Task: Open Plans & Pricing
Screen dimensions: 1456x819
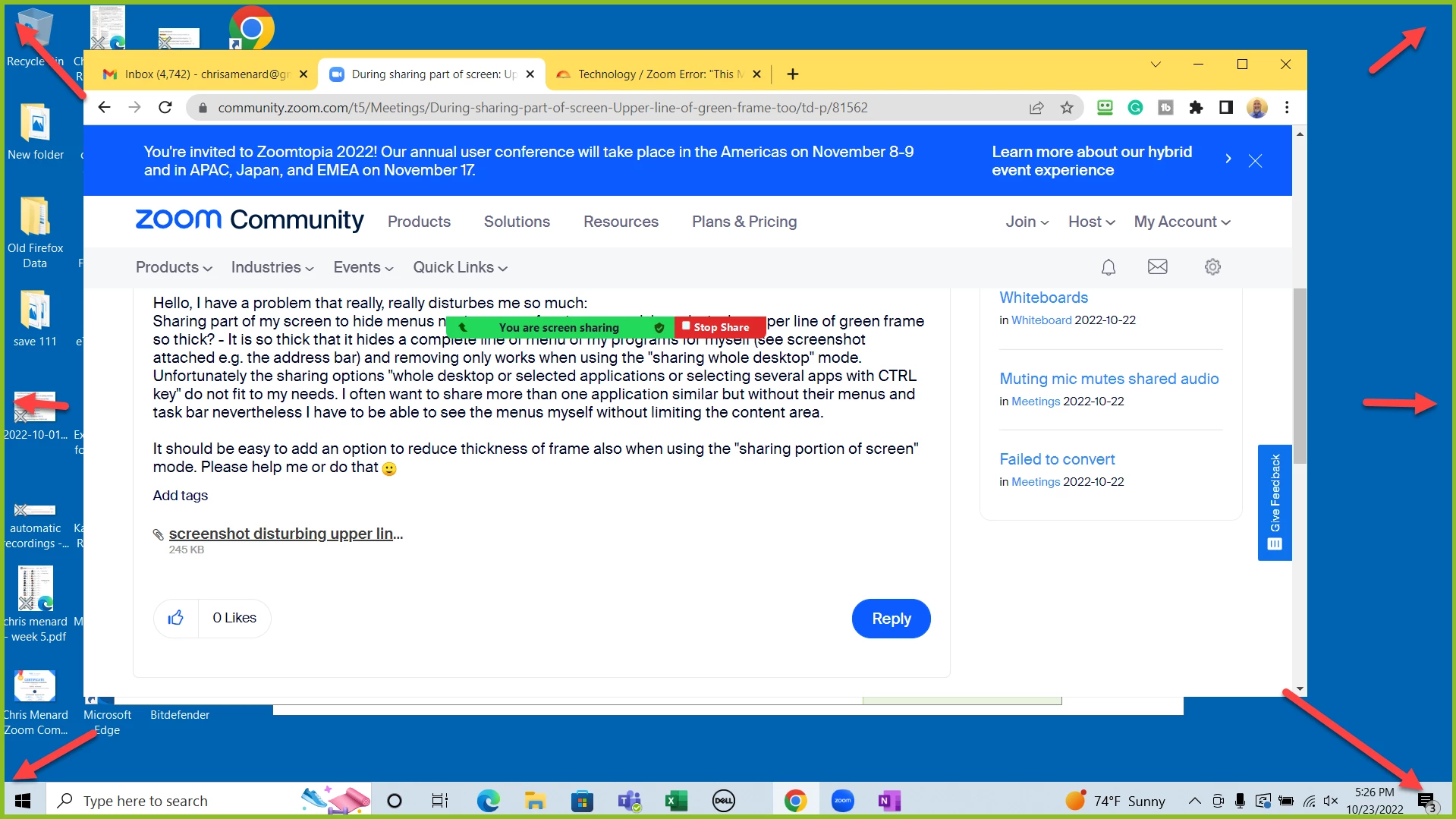Action: coord(744,222)
